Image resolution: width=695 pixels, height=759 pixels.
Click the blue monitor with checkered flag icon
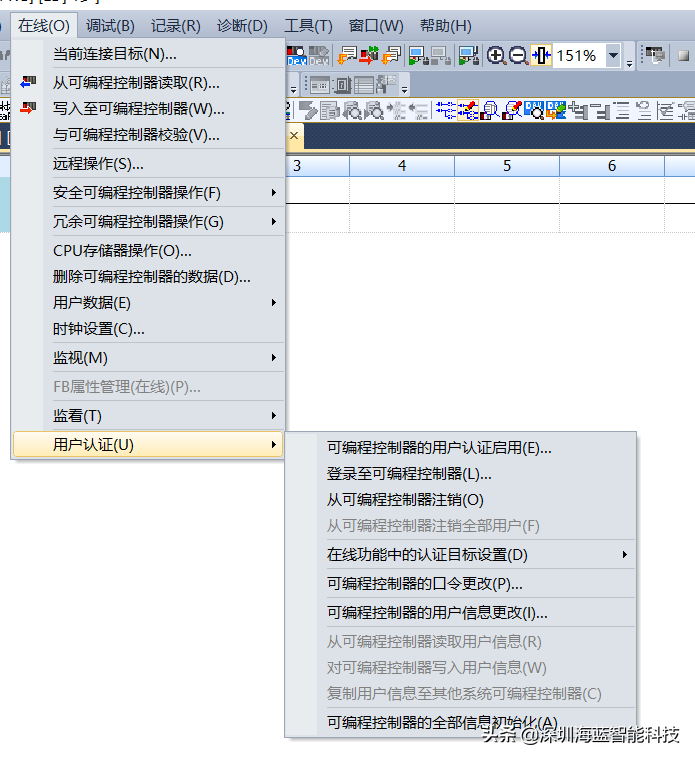468,56
